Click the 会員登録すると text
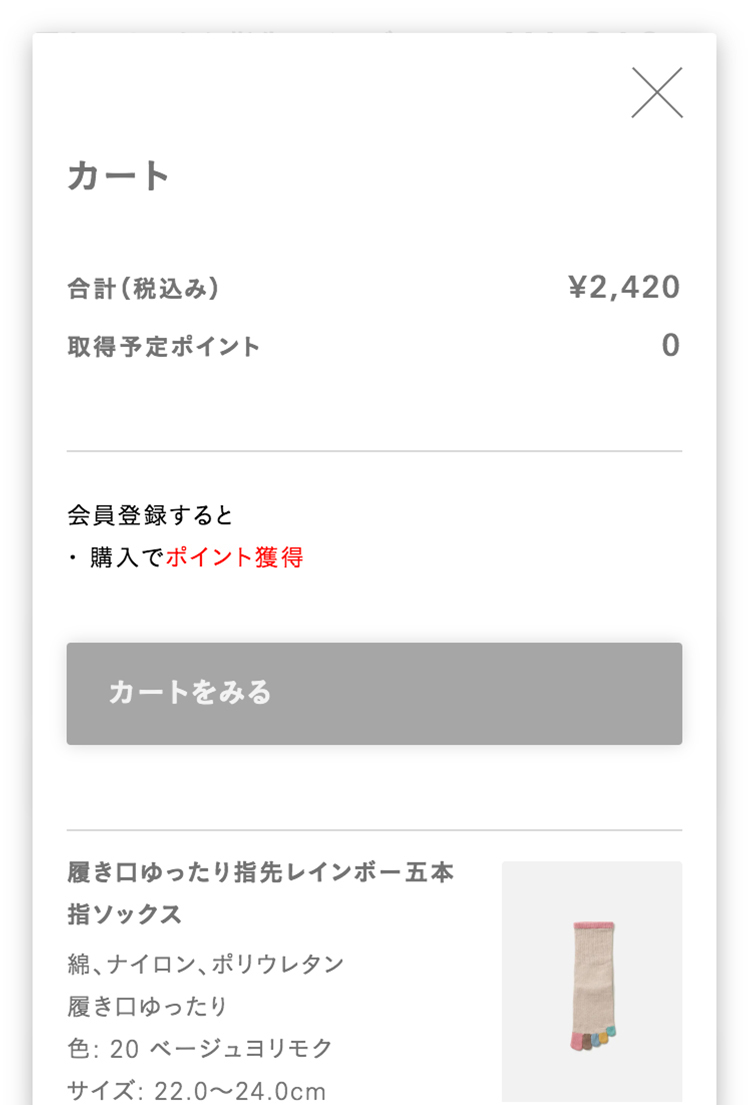The image size is (750, 1105). click(150, 516)
